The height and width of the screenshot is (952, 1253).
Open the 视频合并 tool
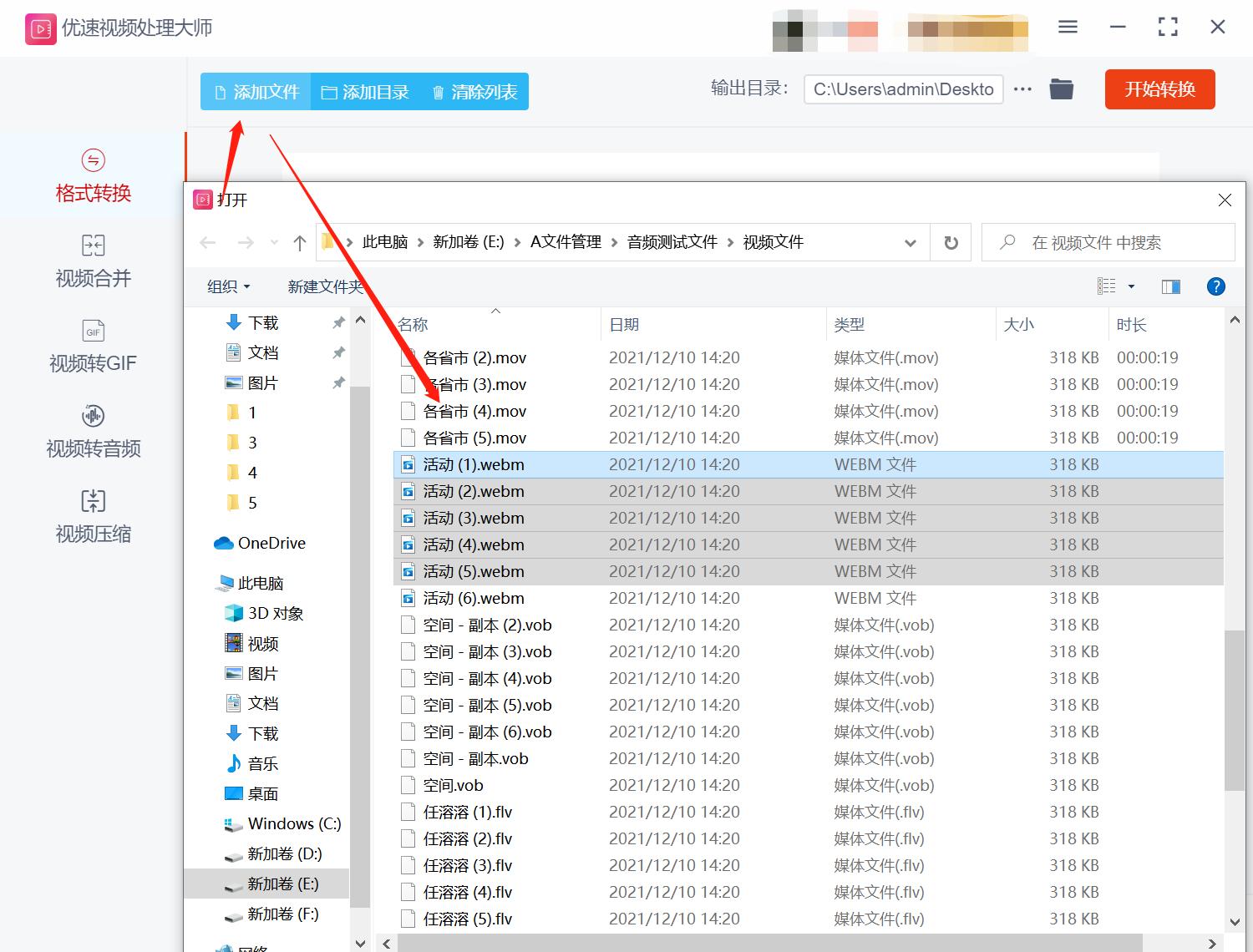[92, 263]
